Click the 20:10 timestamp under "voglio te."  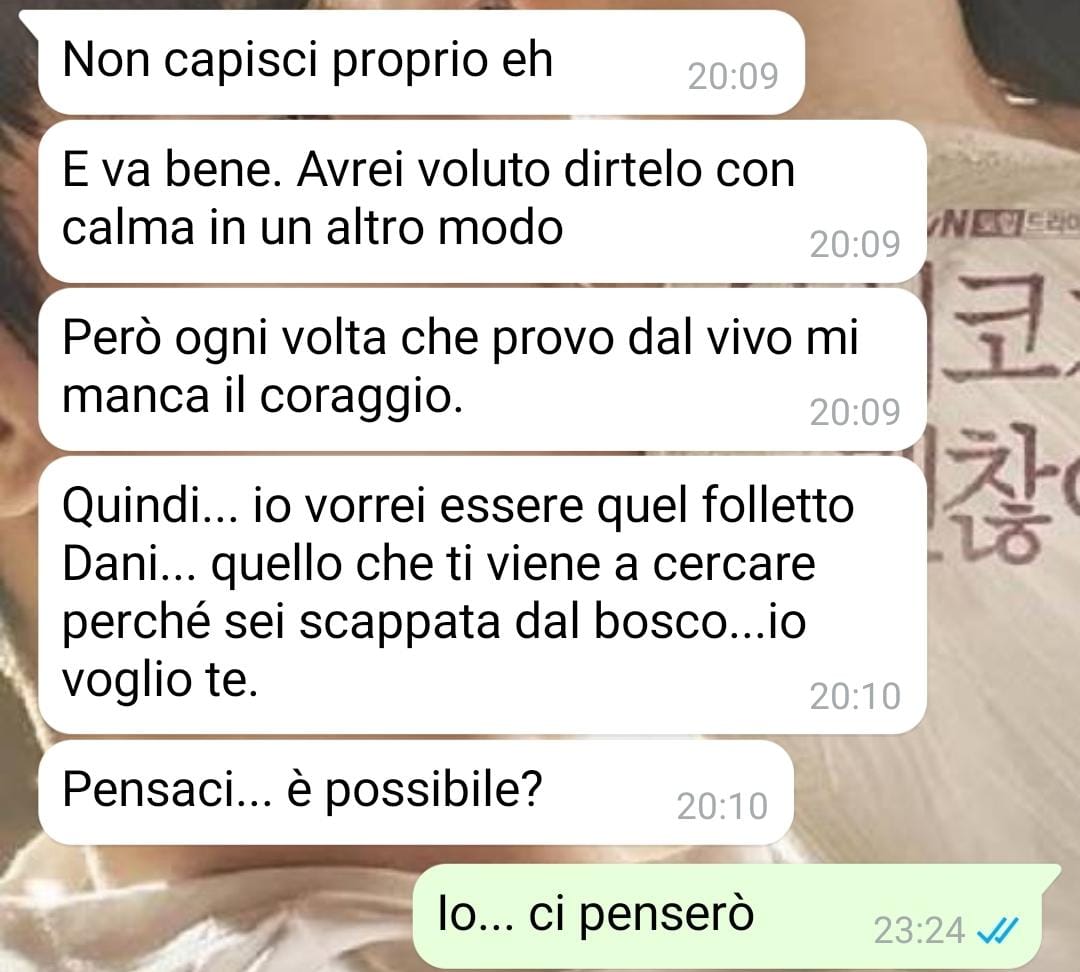(x=855, y=696)
